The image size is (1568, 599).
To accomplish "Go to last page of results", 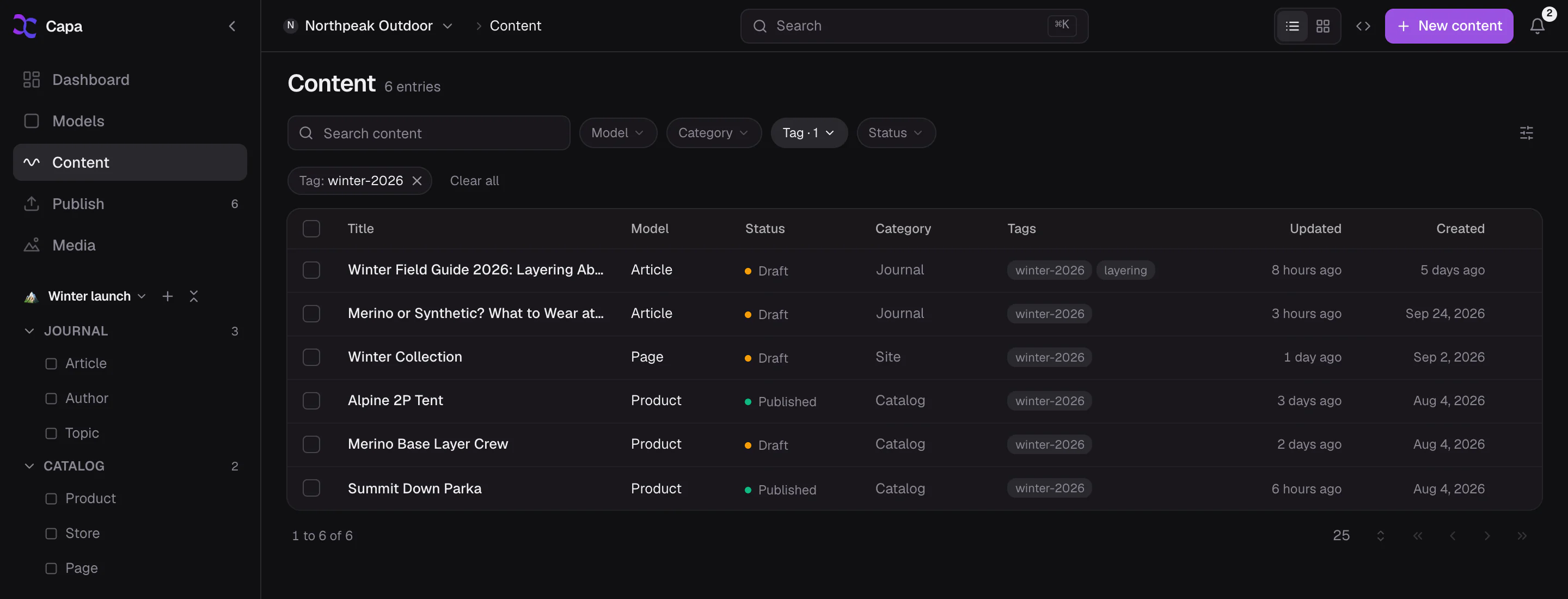I will click(1522, 536).
